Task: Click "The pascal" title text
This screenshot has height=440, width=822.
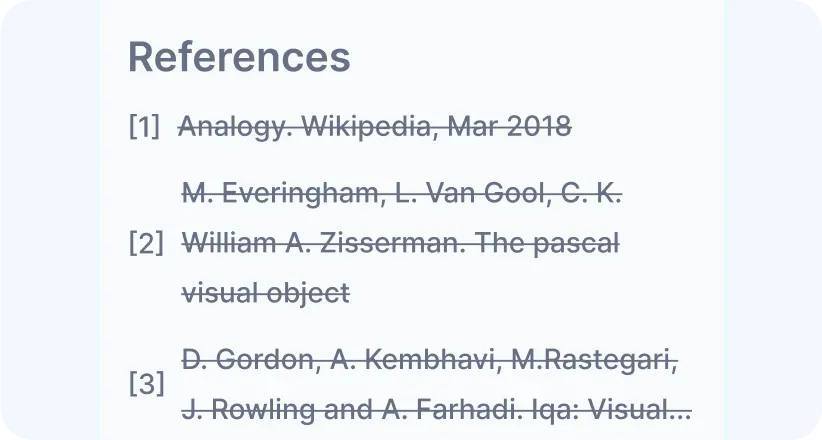Action: (561, 243)
